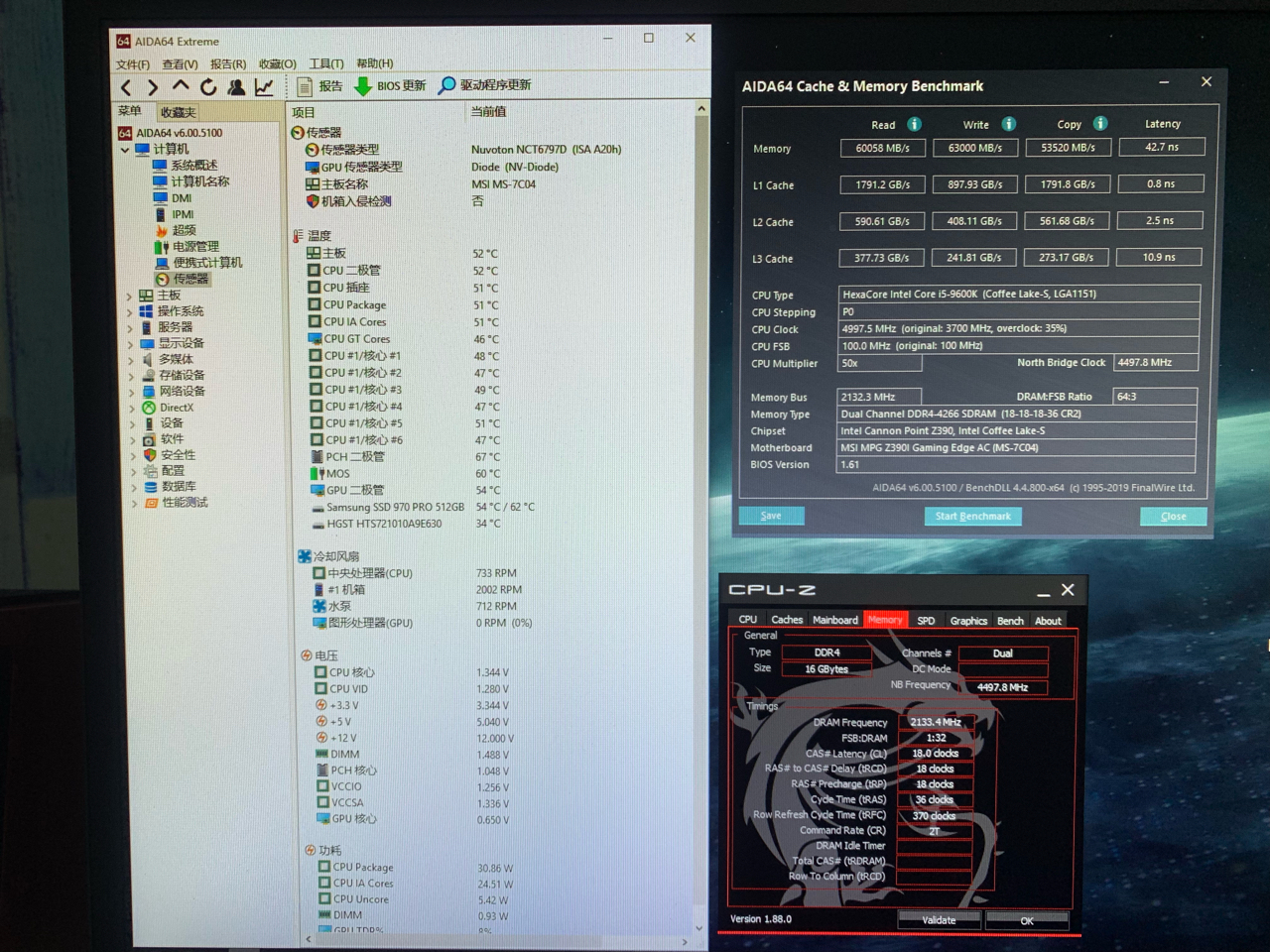Select the 传感器 sensor tree item
This screenshot has width=1270, height=952.
[183, 279]
